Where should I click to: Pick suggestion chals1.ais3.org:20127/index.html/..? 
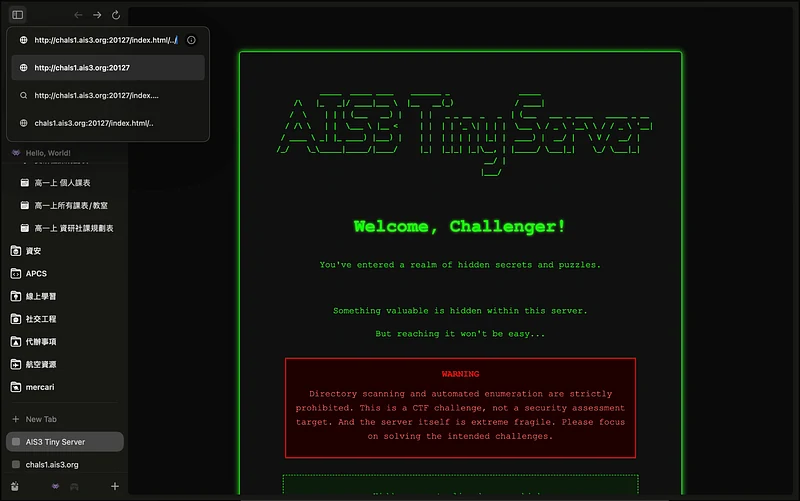click(x=108, y=123)
